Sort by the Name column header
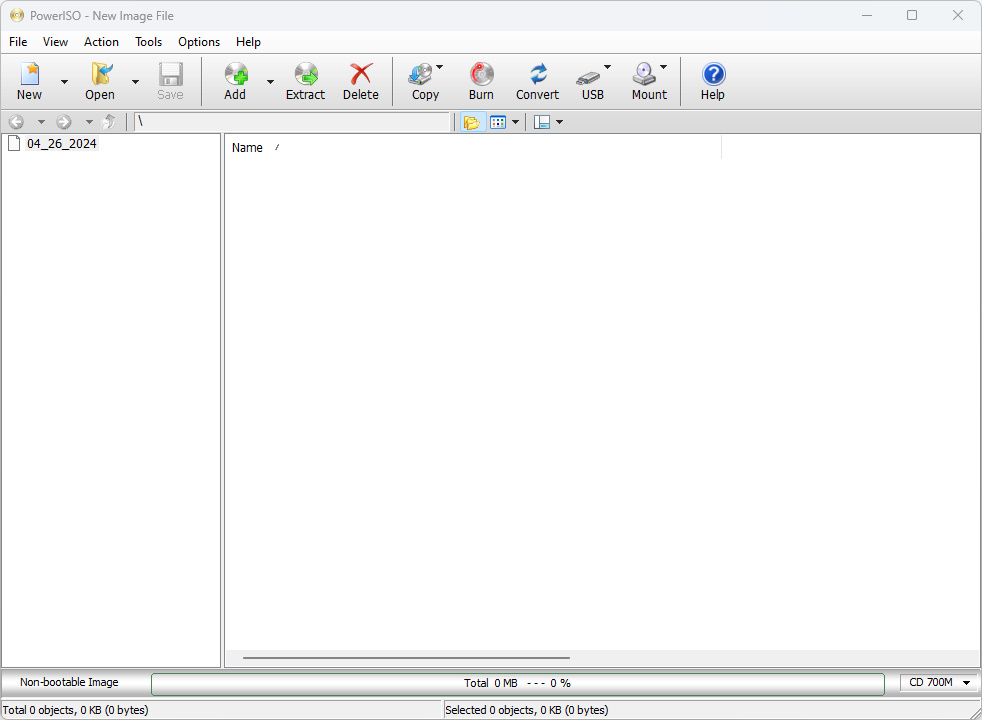Image resolution: width=982 pixels, height=720 pixels. coord(473,148)
